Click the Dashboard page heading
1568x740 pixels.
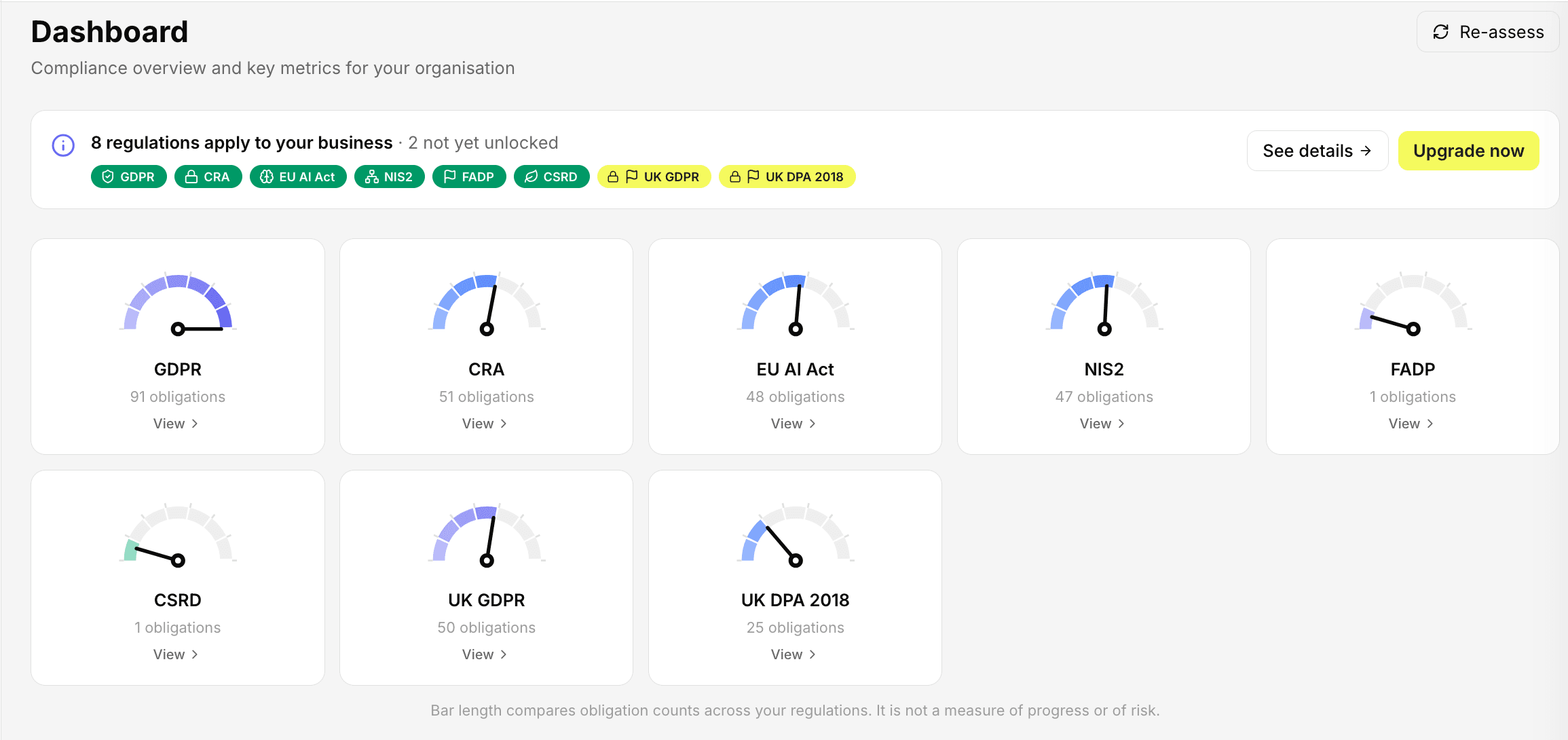pos(109,32)
